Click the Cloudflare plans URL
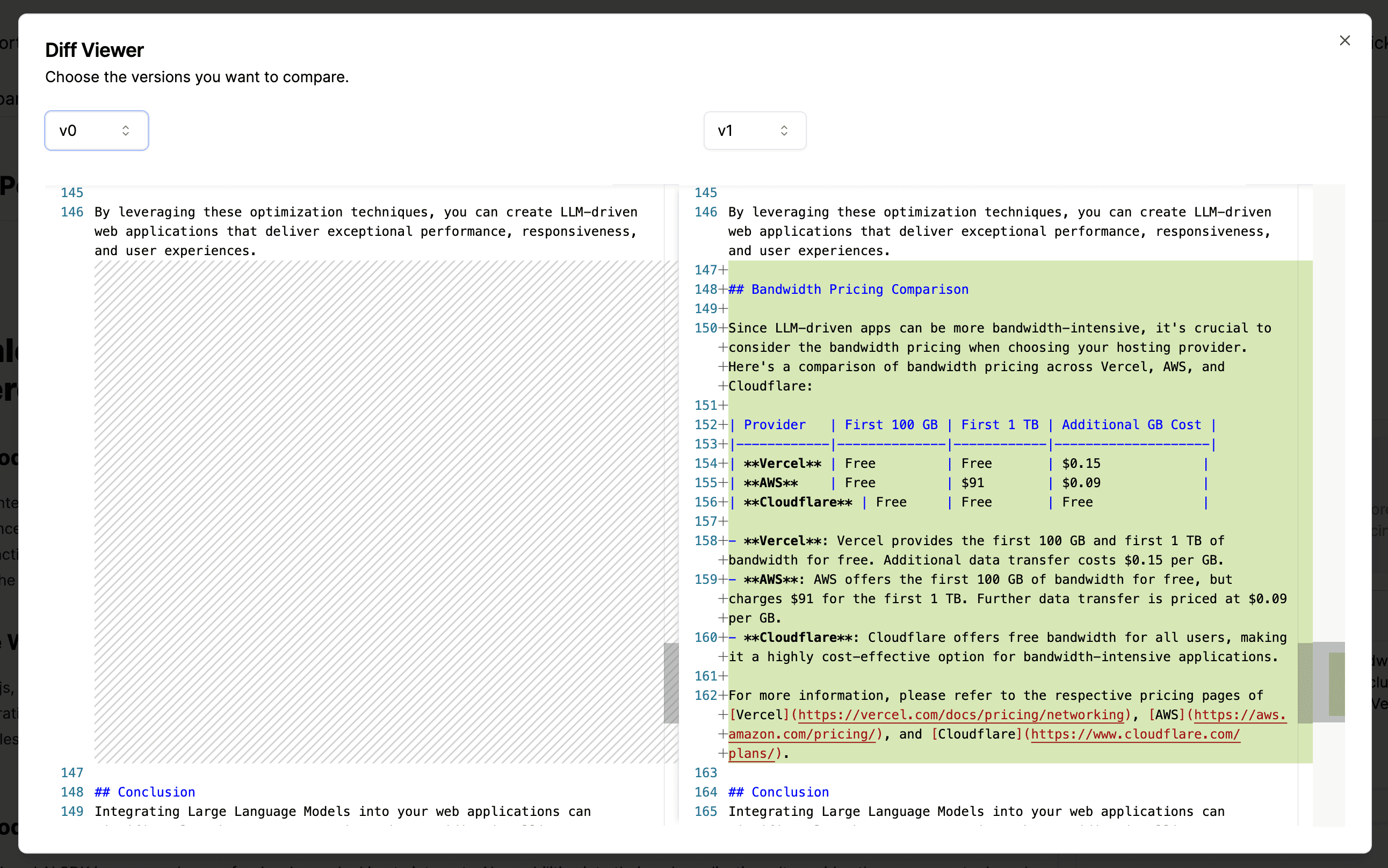Viewport: 1388px width, 868px height. point(1136,734)
